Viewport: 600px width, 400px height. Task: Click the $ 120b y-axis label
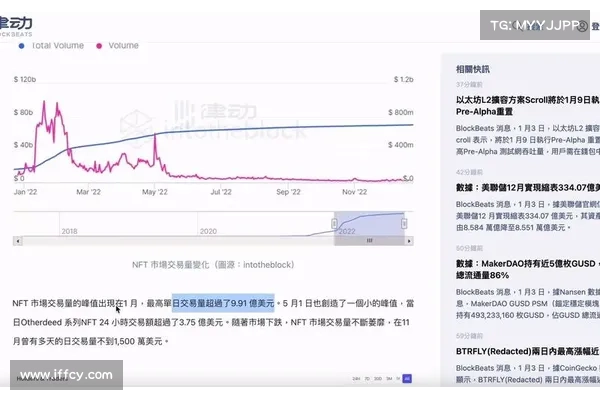point(25,79)
